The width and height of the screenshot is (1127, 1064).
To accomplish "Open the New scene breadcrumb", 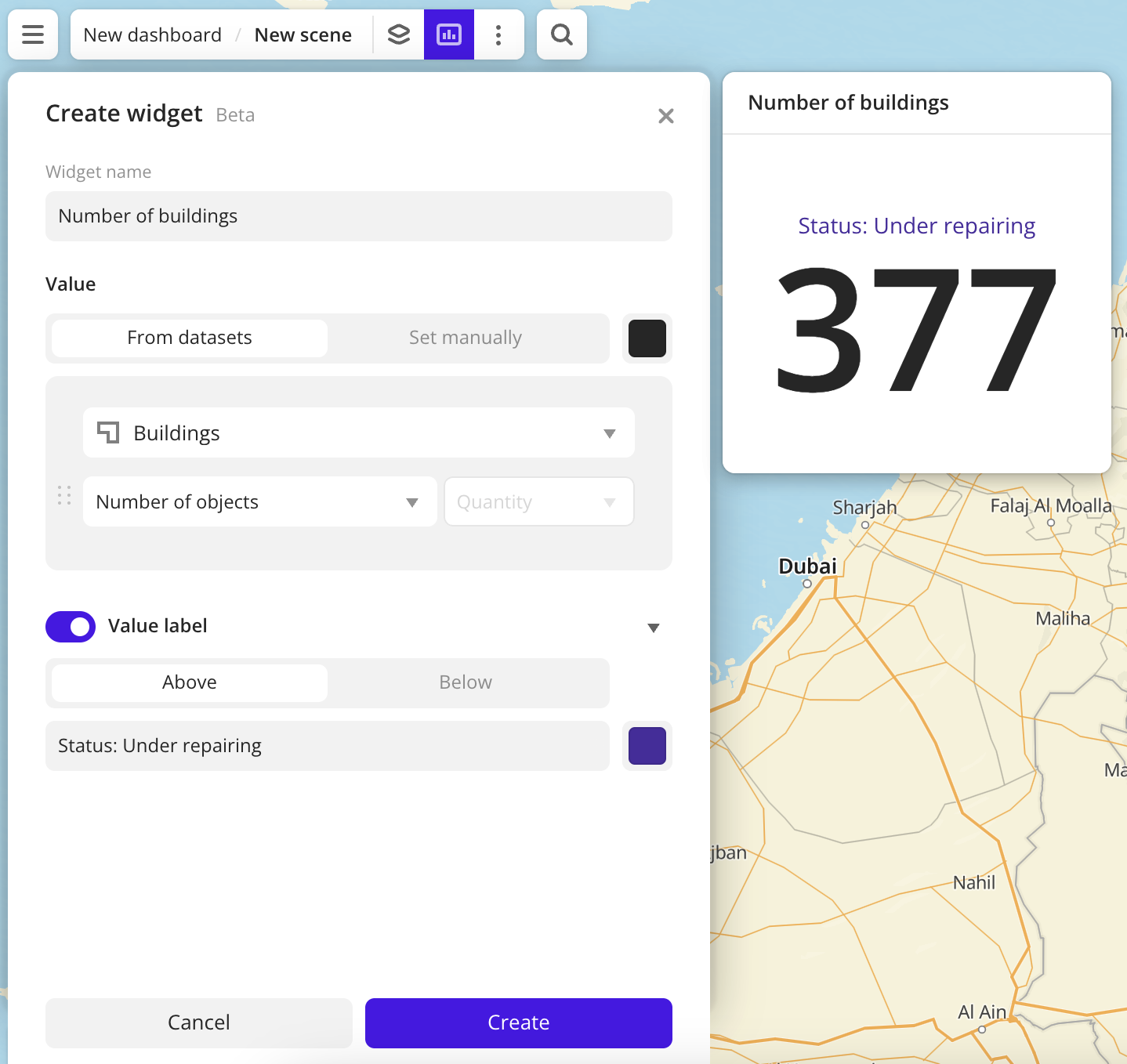I will (303, 35).
